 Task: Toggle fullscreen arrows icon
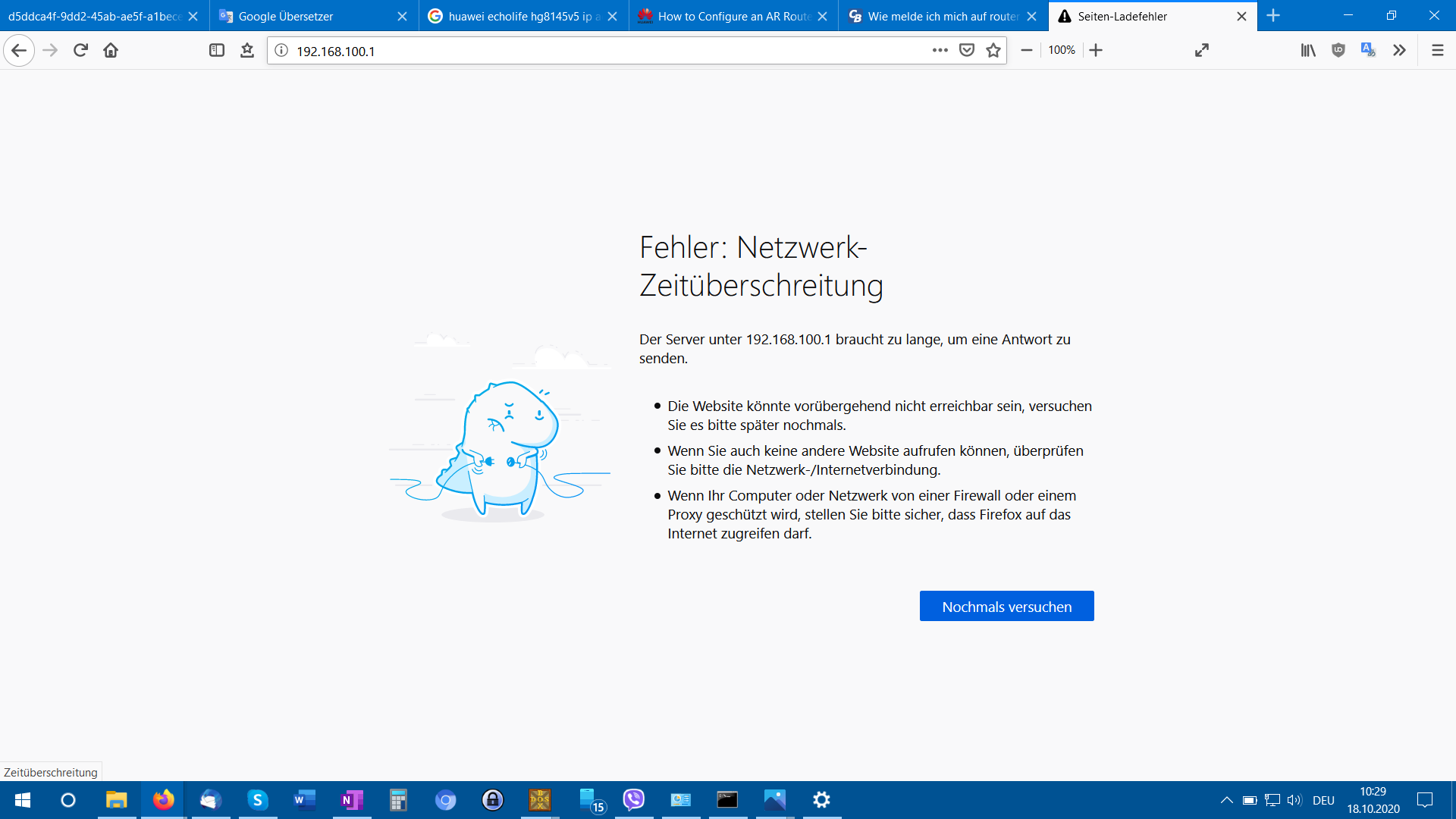coord(1201,50)
